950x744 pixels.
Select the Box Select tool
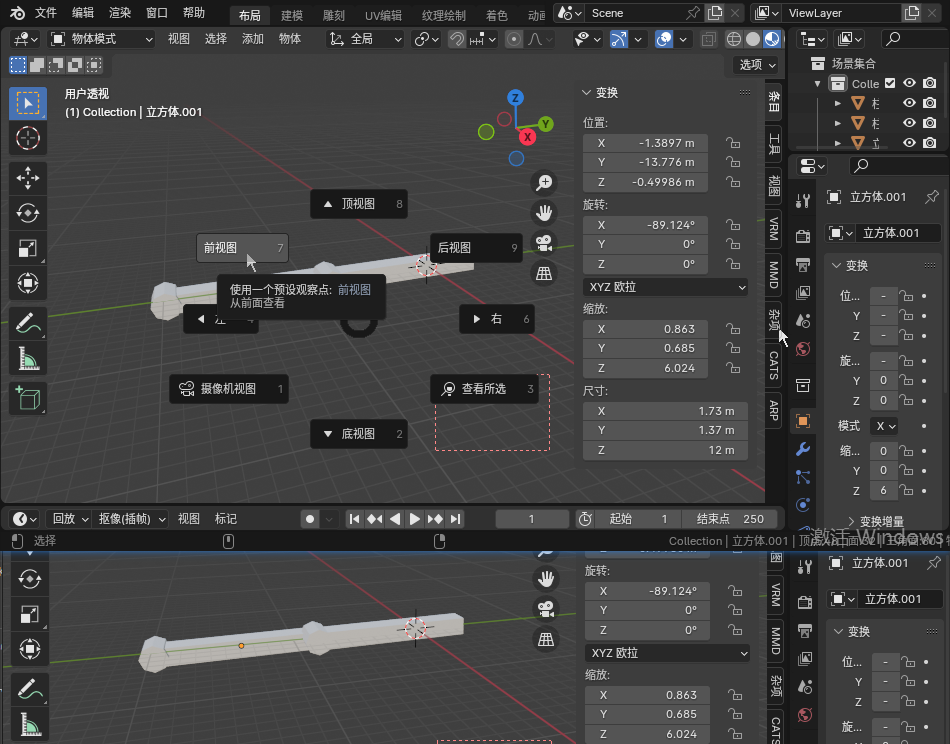pyautogui.click(x=28, y=103)
